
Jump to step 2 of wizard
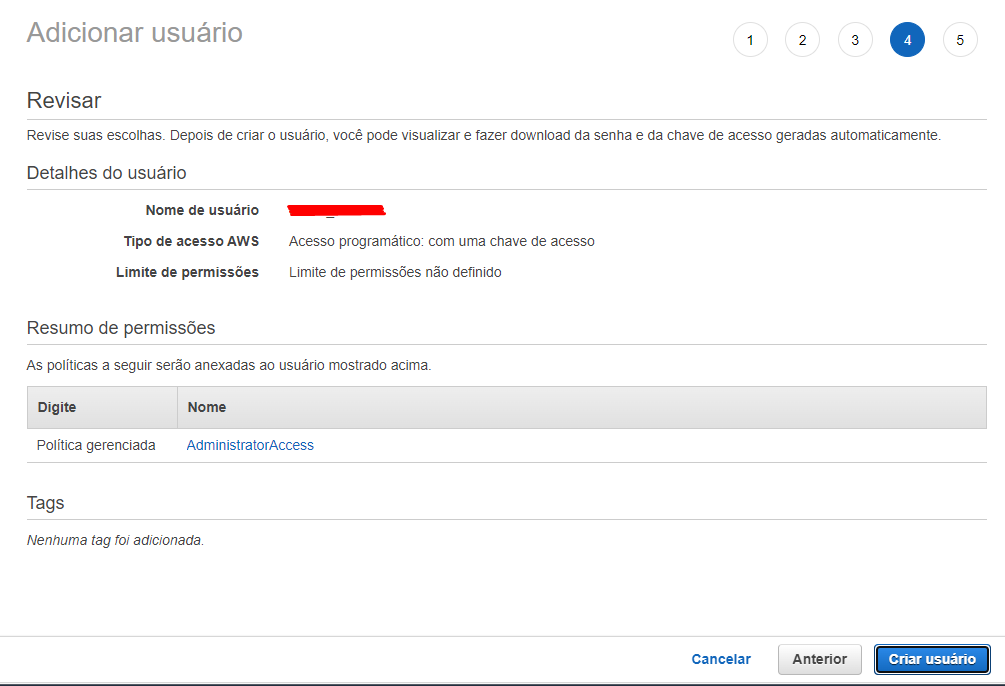pos(802,40)
